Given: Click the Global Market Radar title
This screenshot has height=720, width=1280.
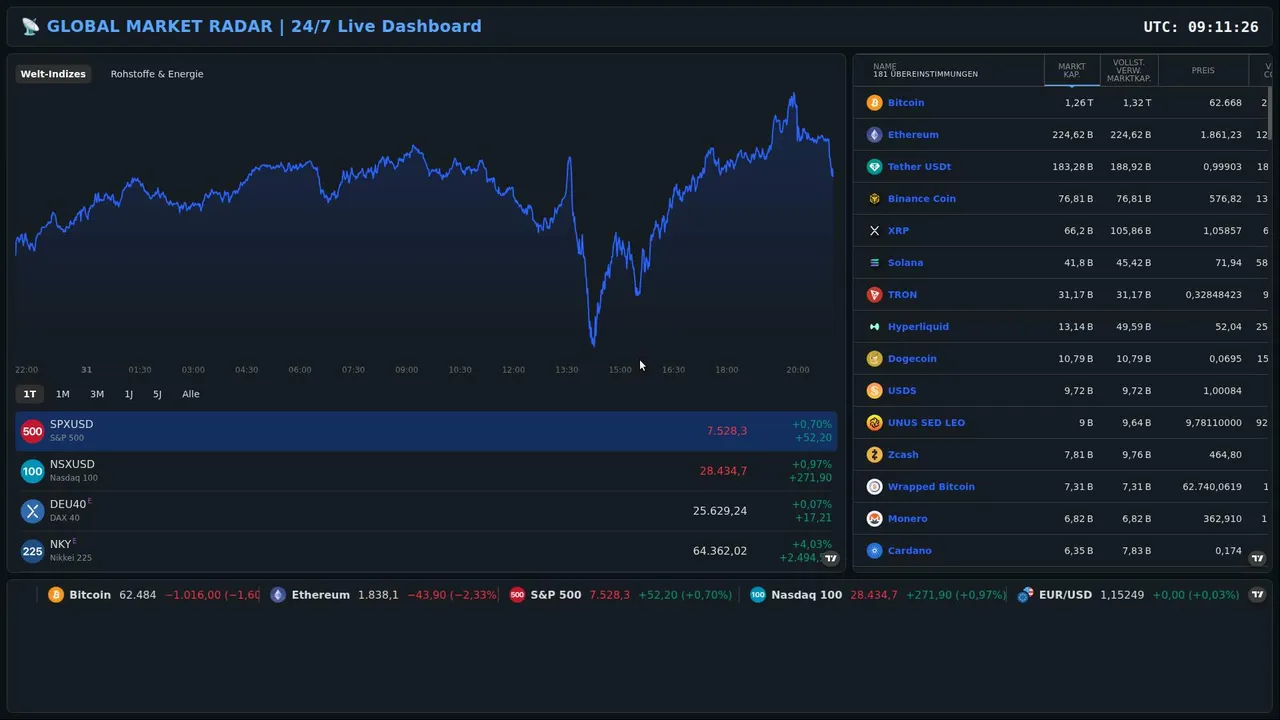Looking at the screenshot, I should coord(251,26).
